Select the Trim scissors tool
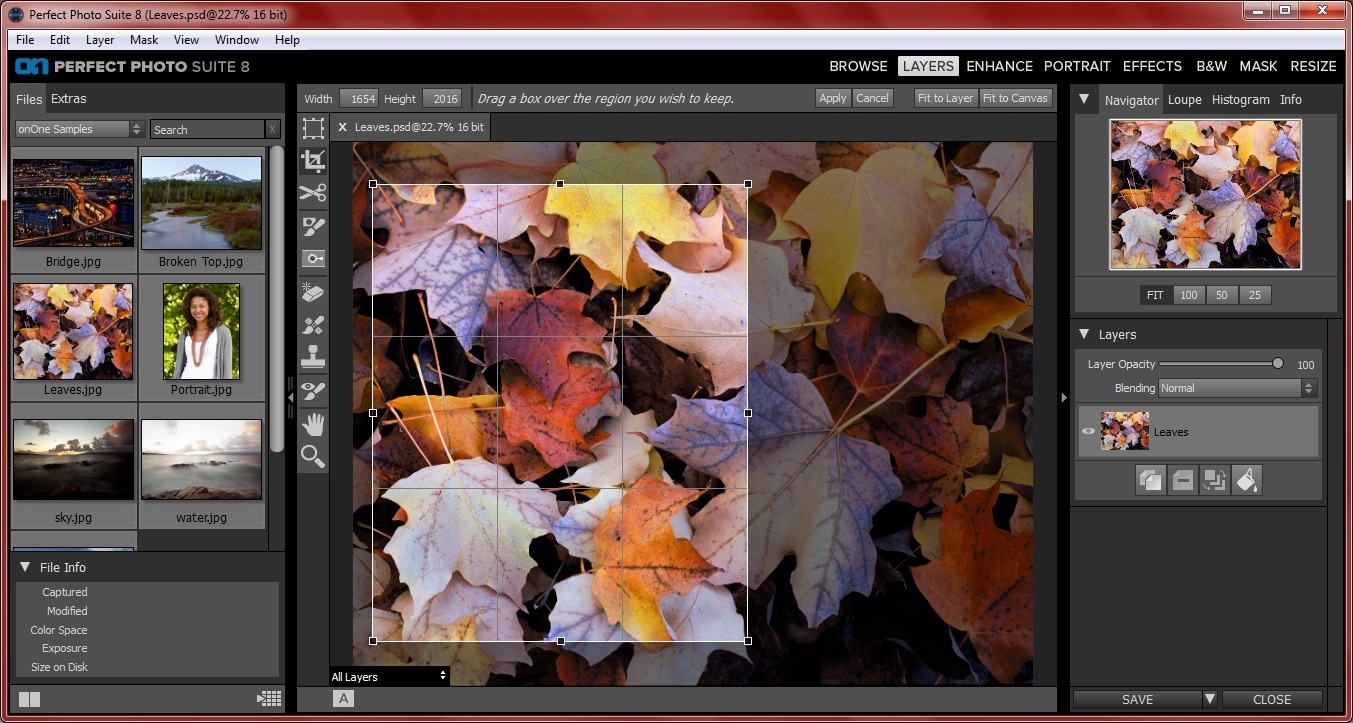This screenshot has height=723, width=1353. coord(314,193)
